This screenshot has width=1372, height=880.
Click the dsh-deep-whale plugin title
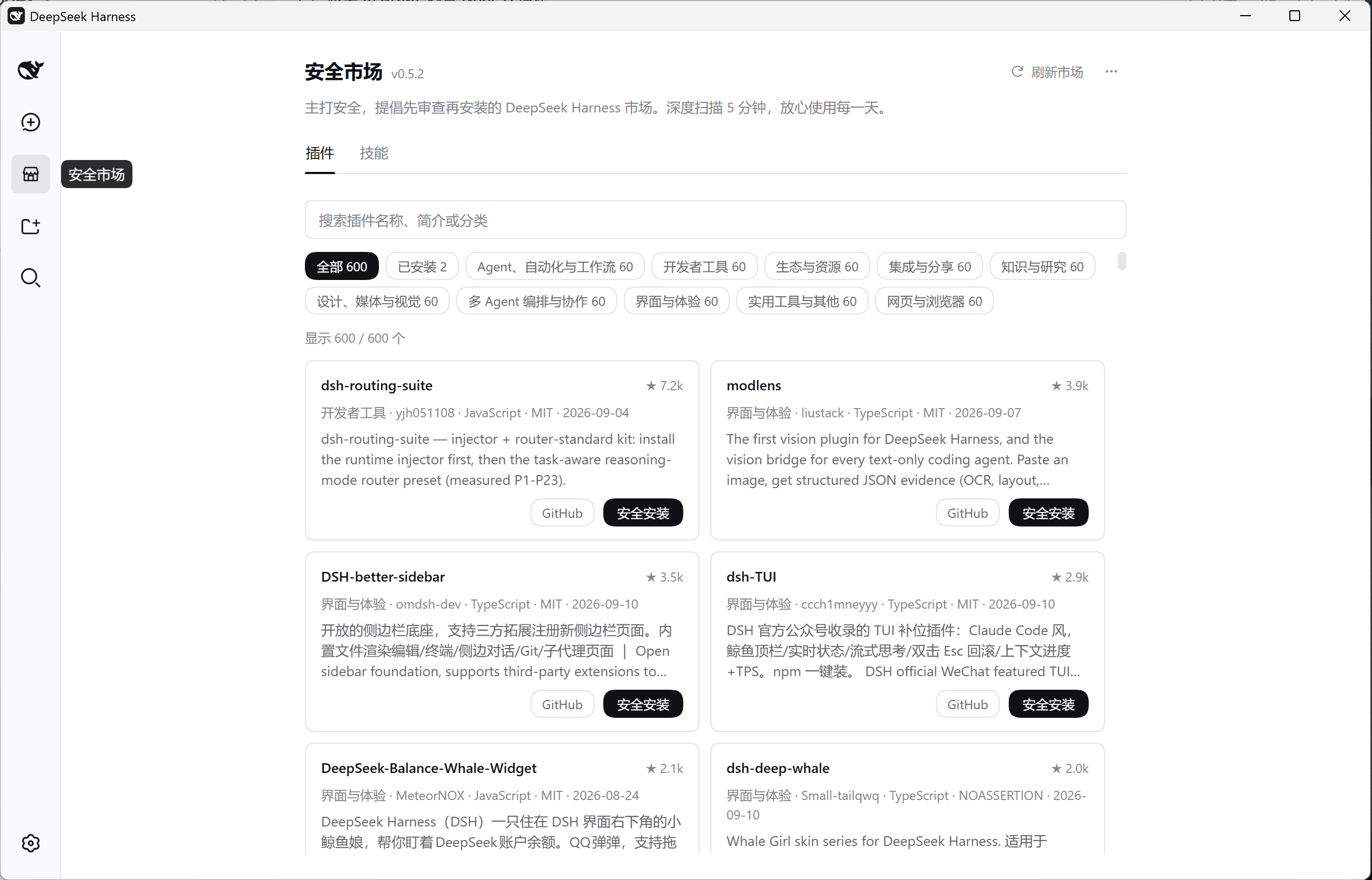point(778,769)
